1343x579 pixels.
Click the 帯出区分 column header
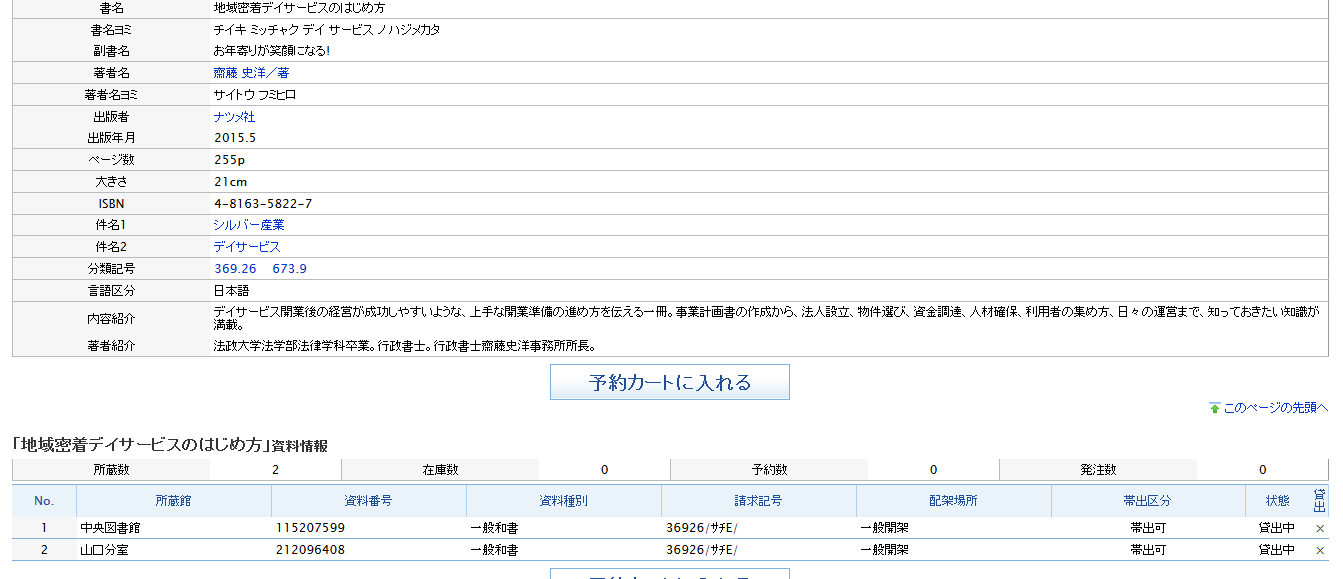point(1147,501)
